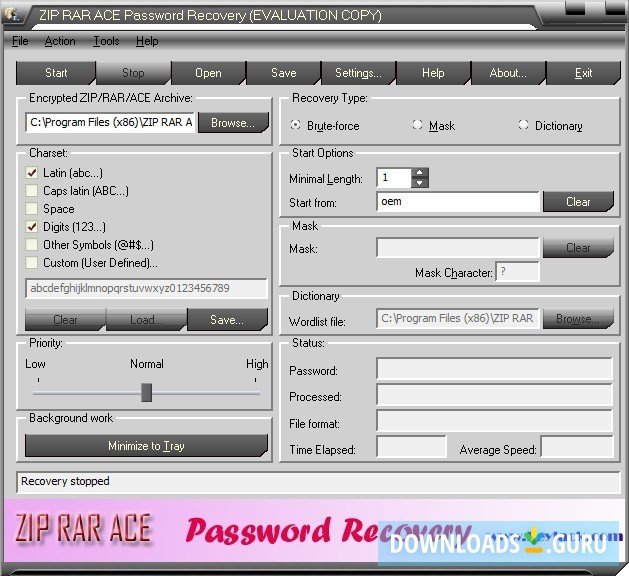Enable Custom (User Defined) charset
The height and width of the screenshot is (576, 629).
[32, 263]
